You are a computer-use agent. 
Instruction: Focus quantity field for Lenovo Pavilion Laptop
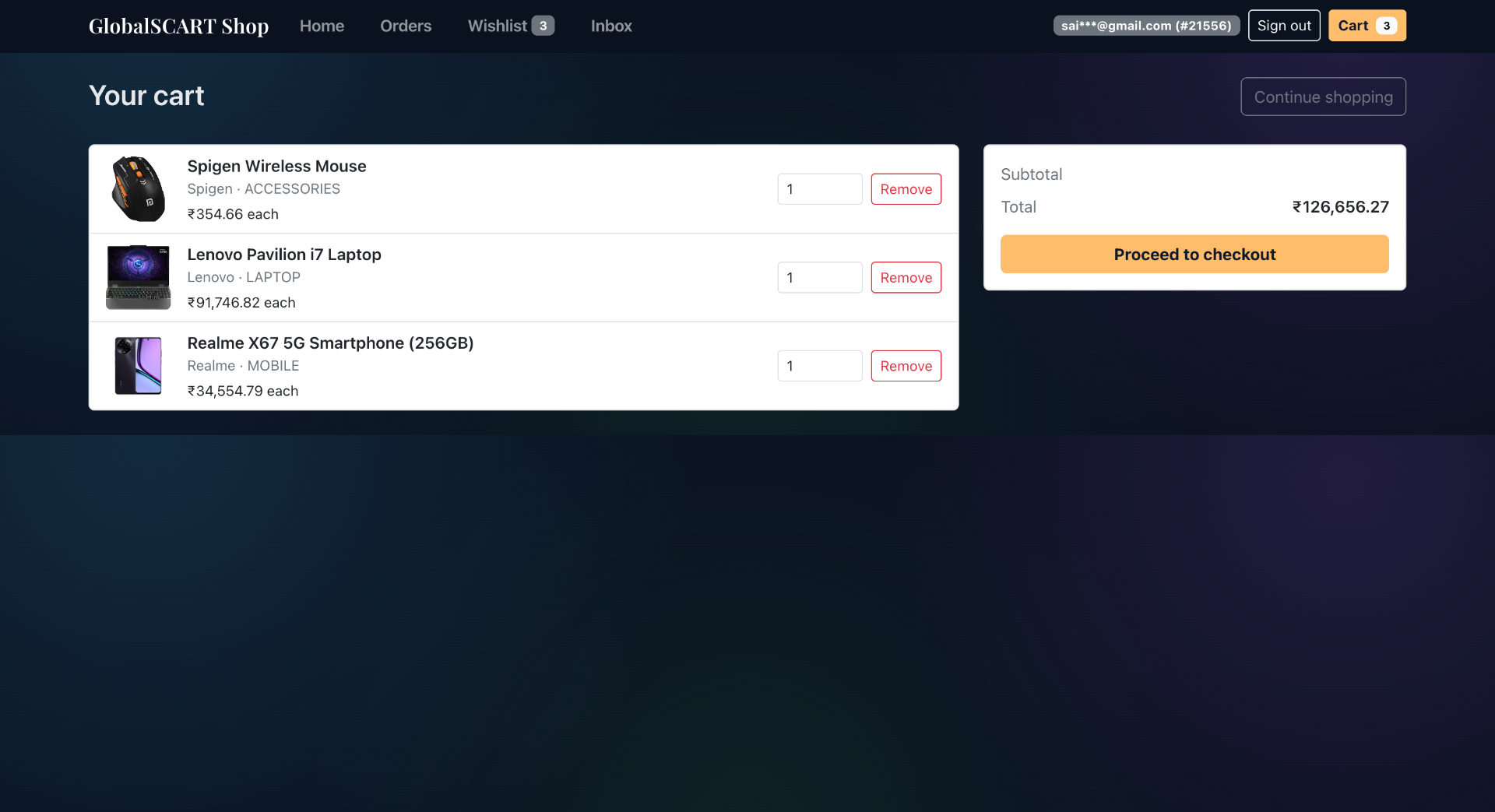coord(820,277)
